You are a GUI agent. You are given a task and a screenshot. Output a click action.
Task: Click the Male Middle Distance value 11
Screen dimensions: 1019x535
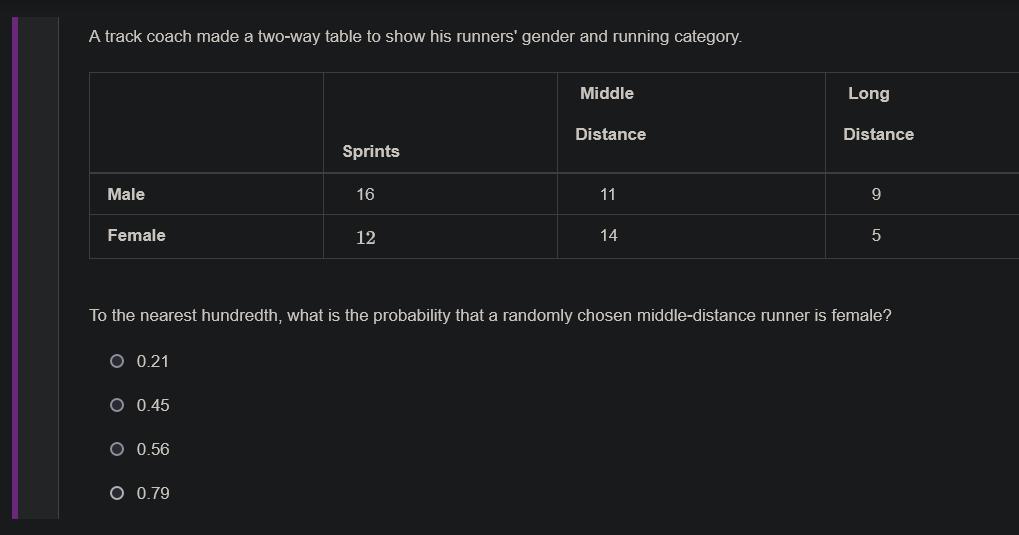608,194
